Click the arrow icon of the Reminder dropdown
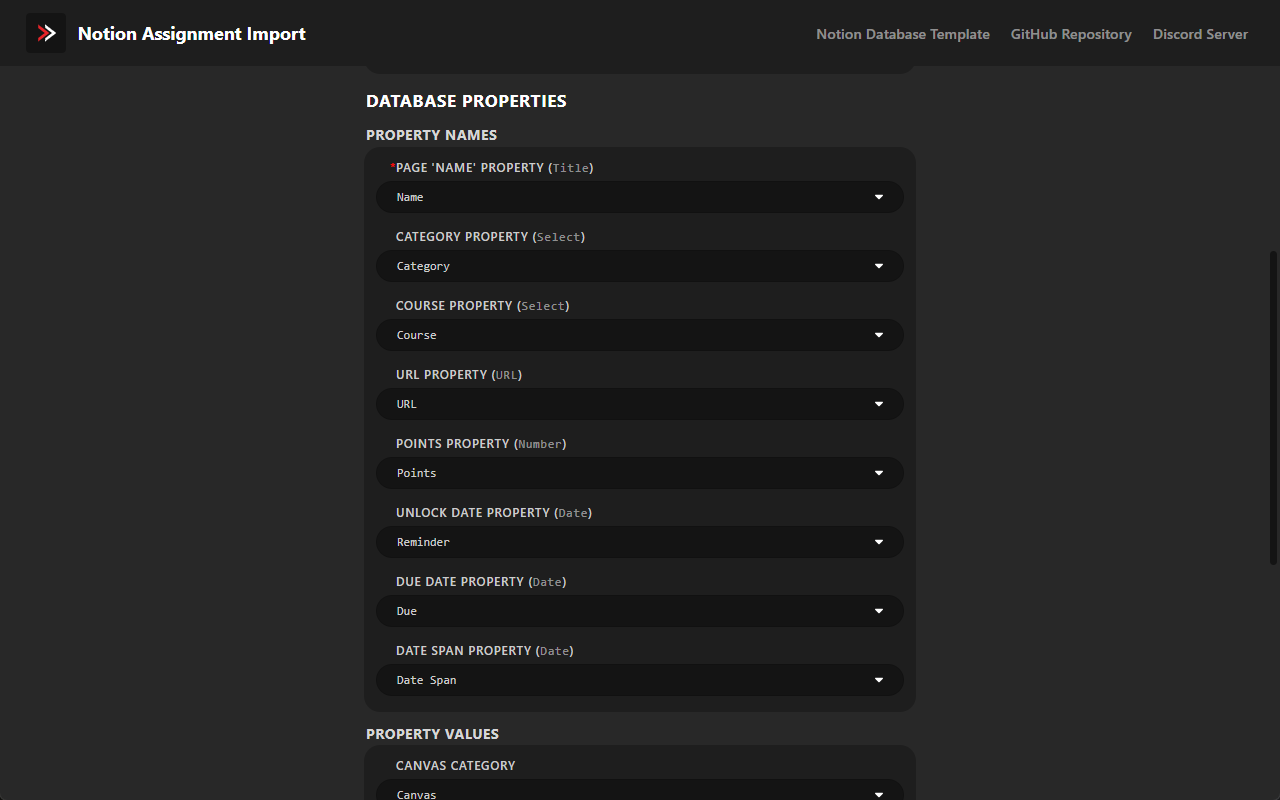1280x800 pixels. point(879,542)
